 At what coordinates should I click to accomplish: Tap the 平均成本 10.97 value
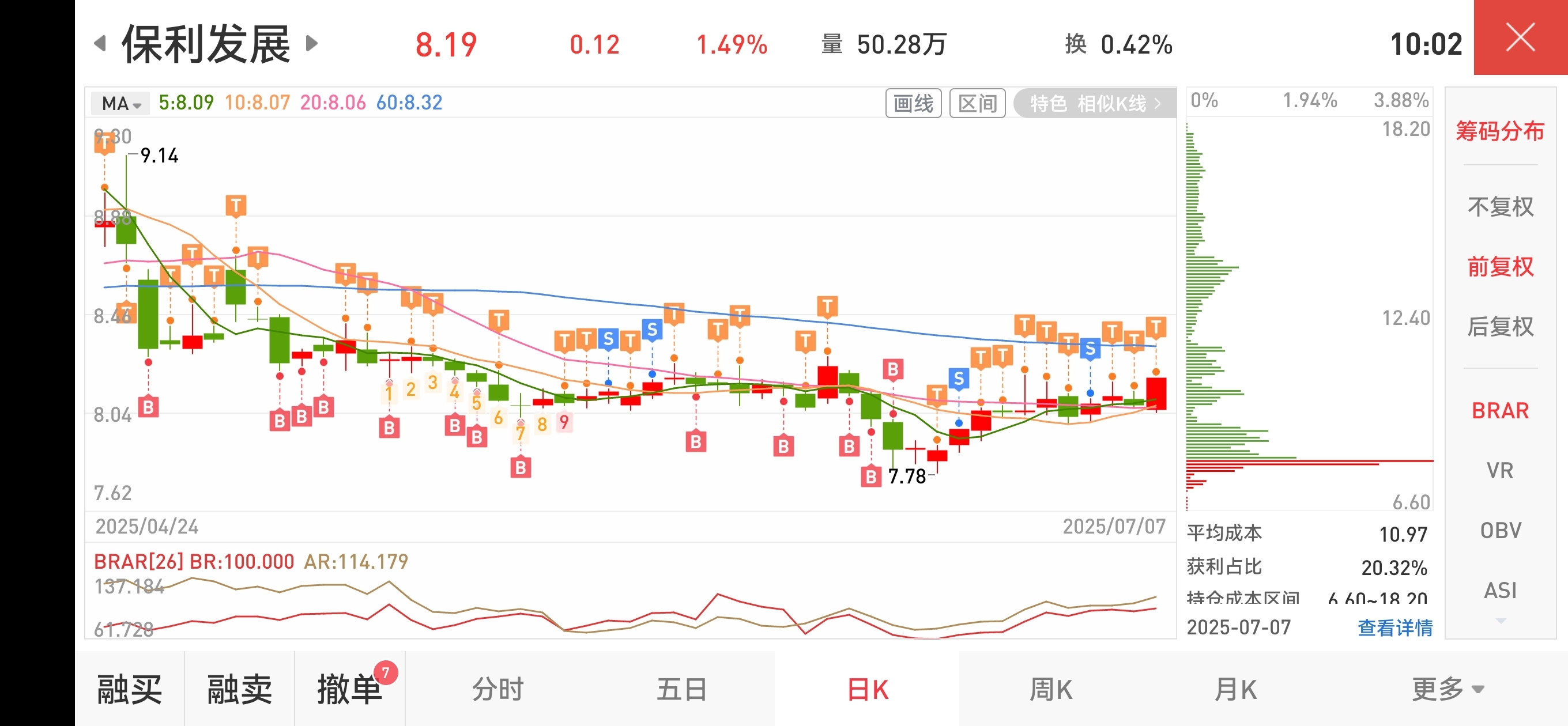[1403, 534]
